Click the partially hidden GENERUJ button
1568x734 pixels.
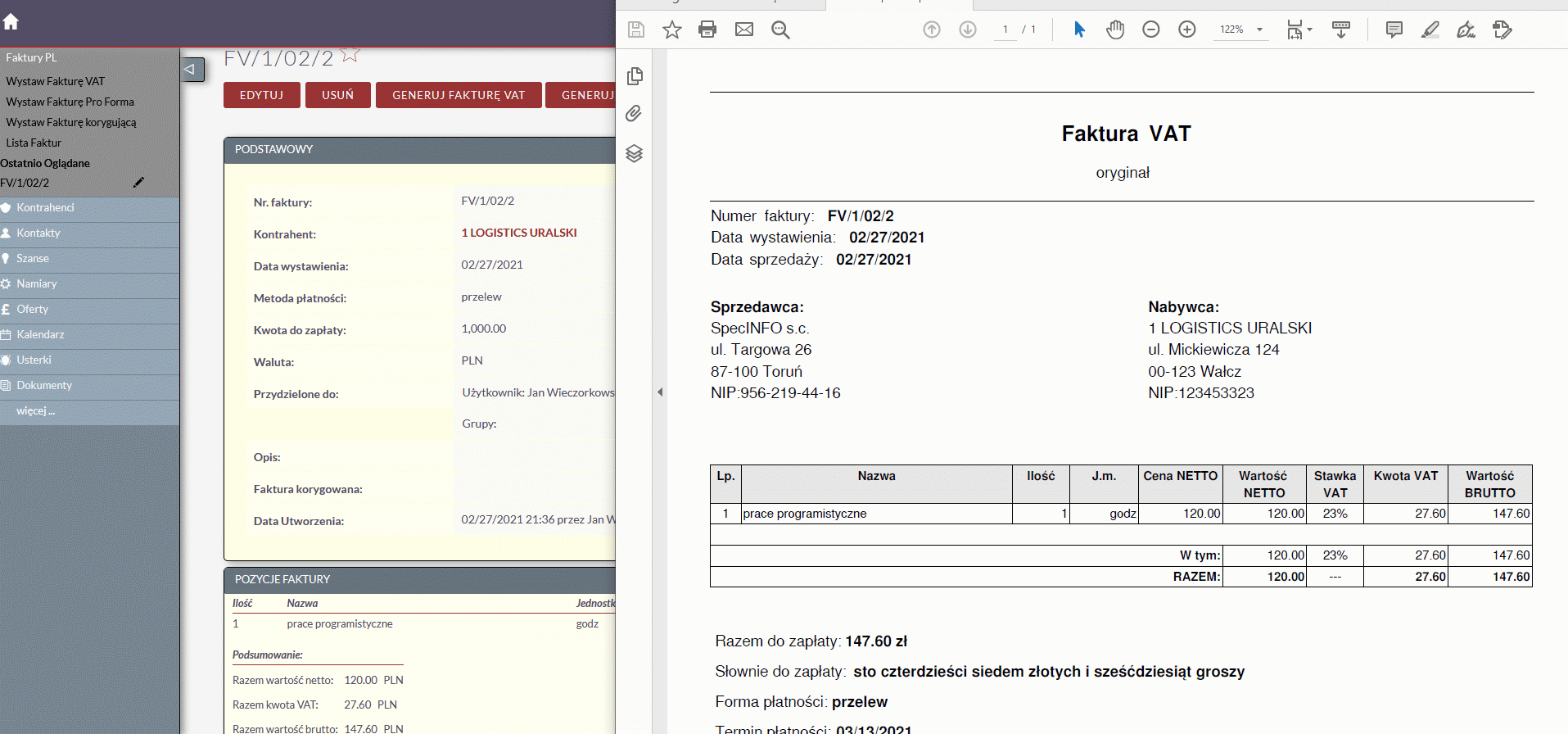point(581,95)
